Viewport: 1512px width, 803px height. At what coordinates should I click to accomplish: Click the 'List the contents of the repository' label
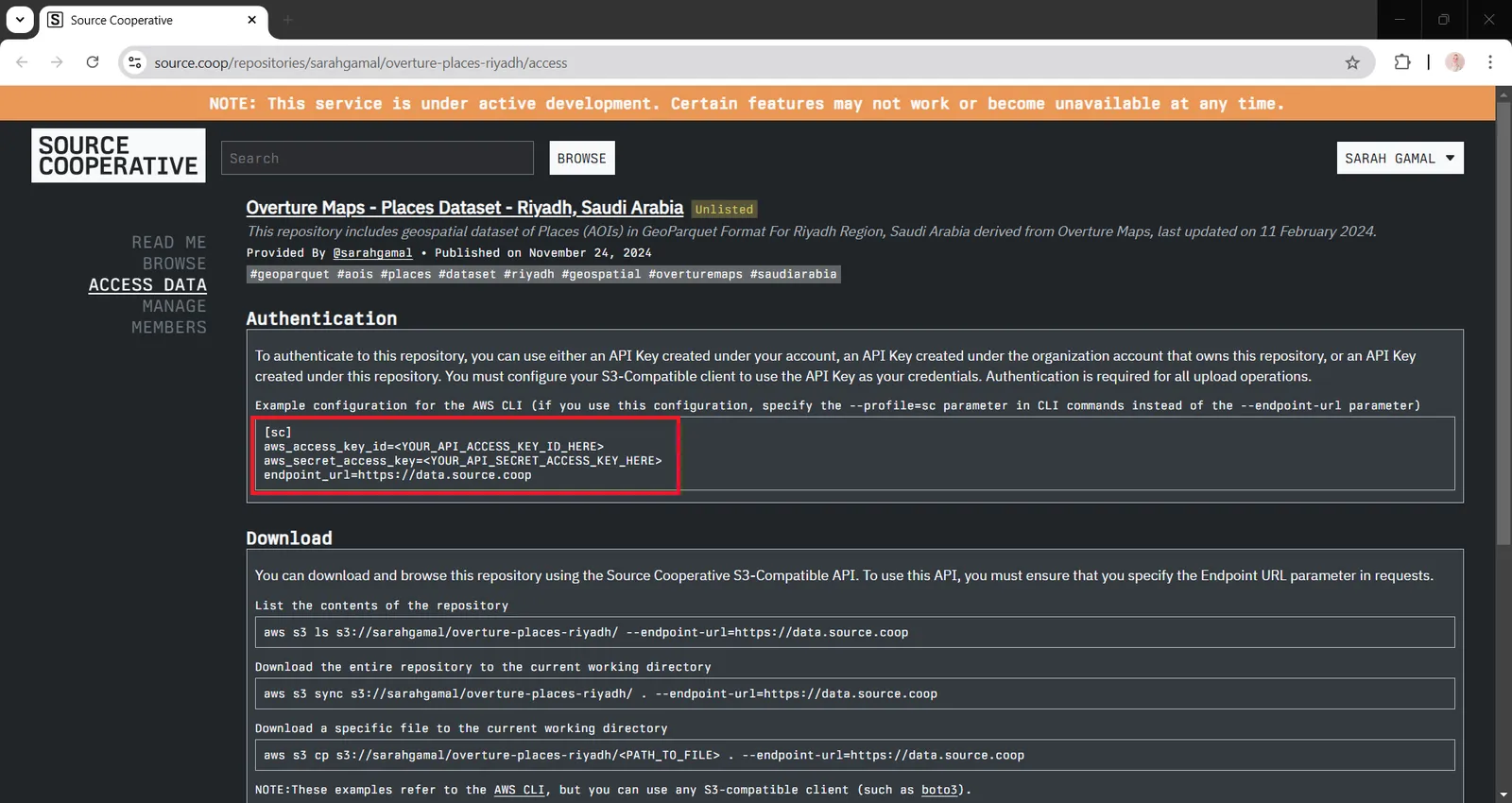(382, 606)
